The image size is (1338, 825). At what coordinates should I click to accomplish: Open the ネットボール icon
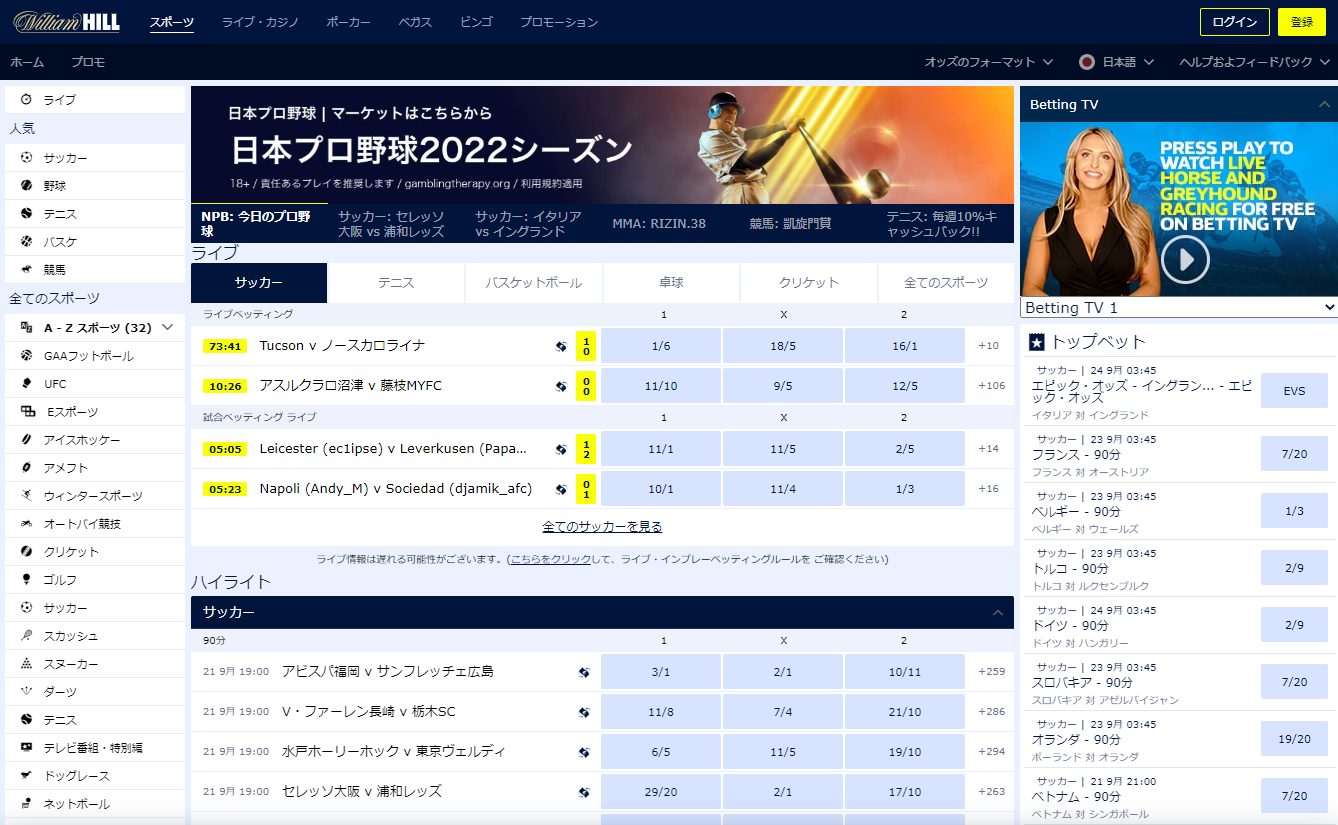coord(26,804)
